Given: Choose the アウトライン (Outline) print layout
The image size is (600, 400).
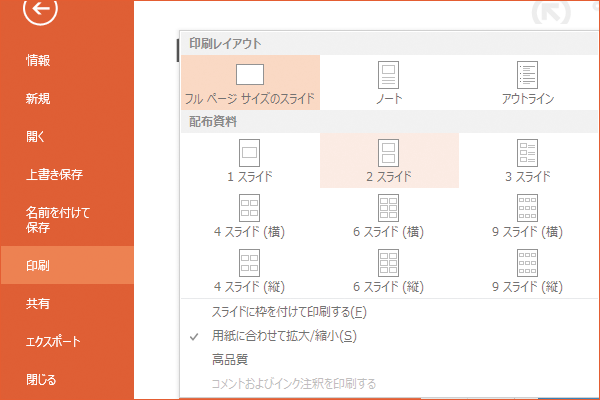Looking at the screenshot, I should tap(528, 83).
